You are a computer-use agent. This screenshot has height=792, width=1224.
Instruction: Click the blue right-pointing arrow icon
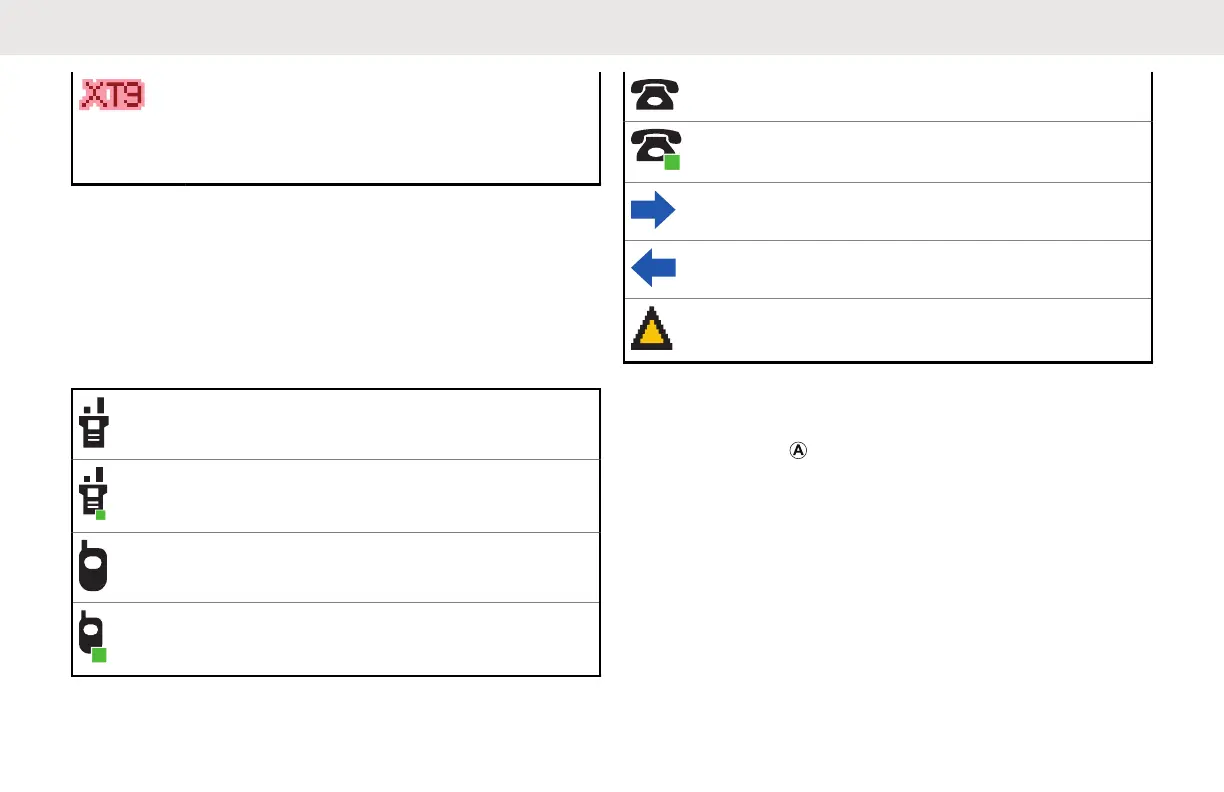[x=653, y=211]
